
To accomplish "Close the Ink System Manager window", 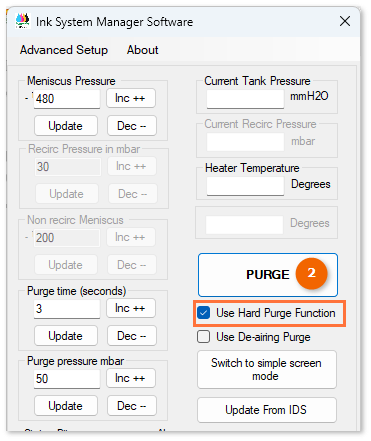I will pos(345,21).
